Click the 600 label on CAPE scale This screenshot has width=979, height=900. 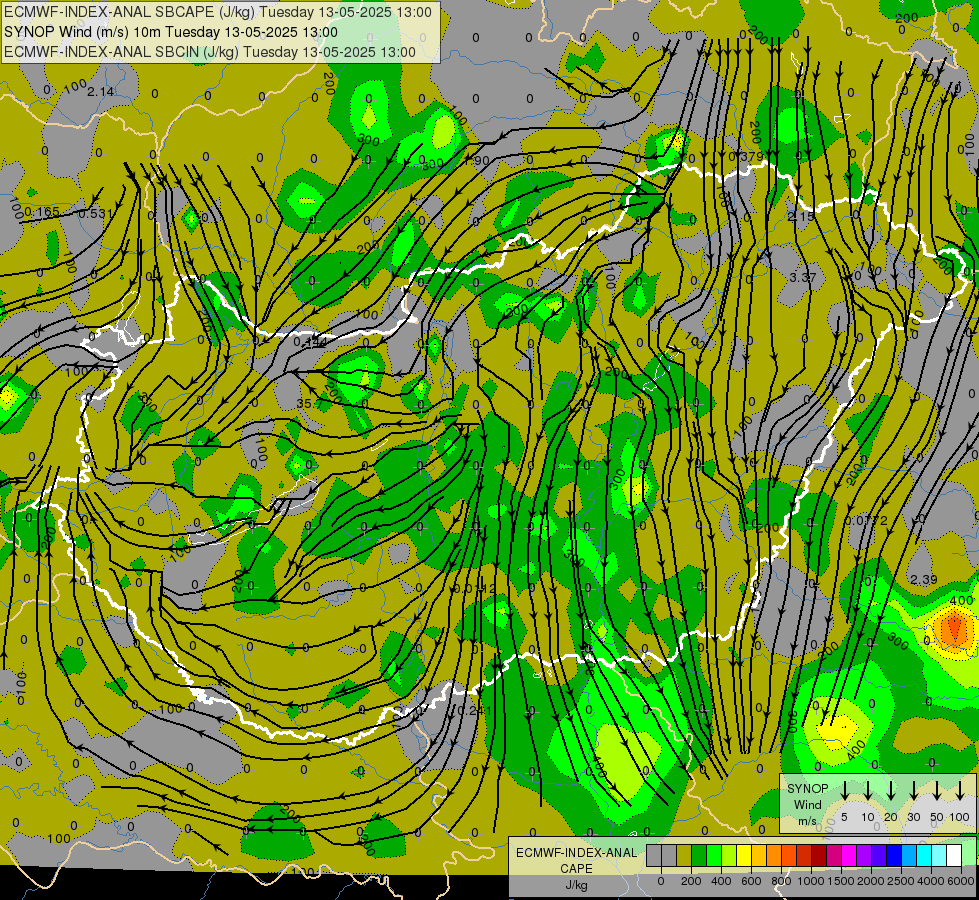coord(751,881)
